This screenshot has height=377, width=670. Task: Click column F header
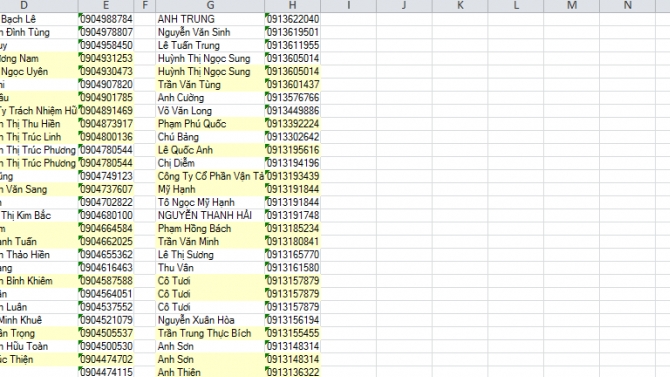coord(145,6)
